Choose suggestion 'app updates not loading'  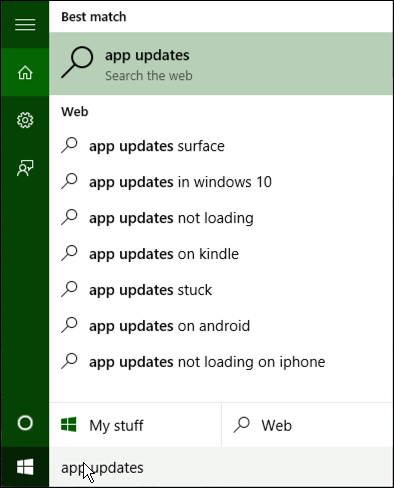click(x=221, y=218)
